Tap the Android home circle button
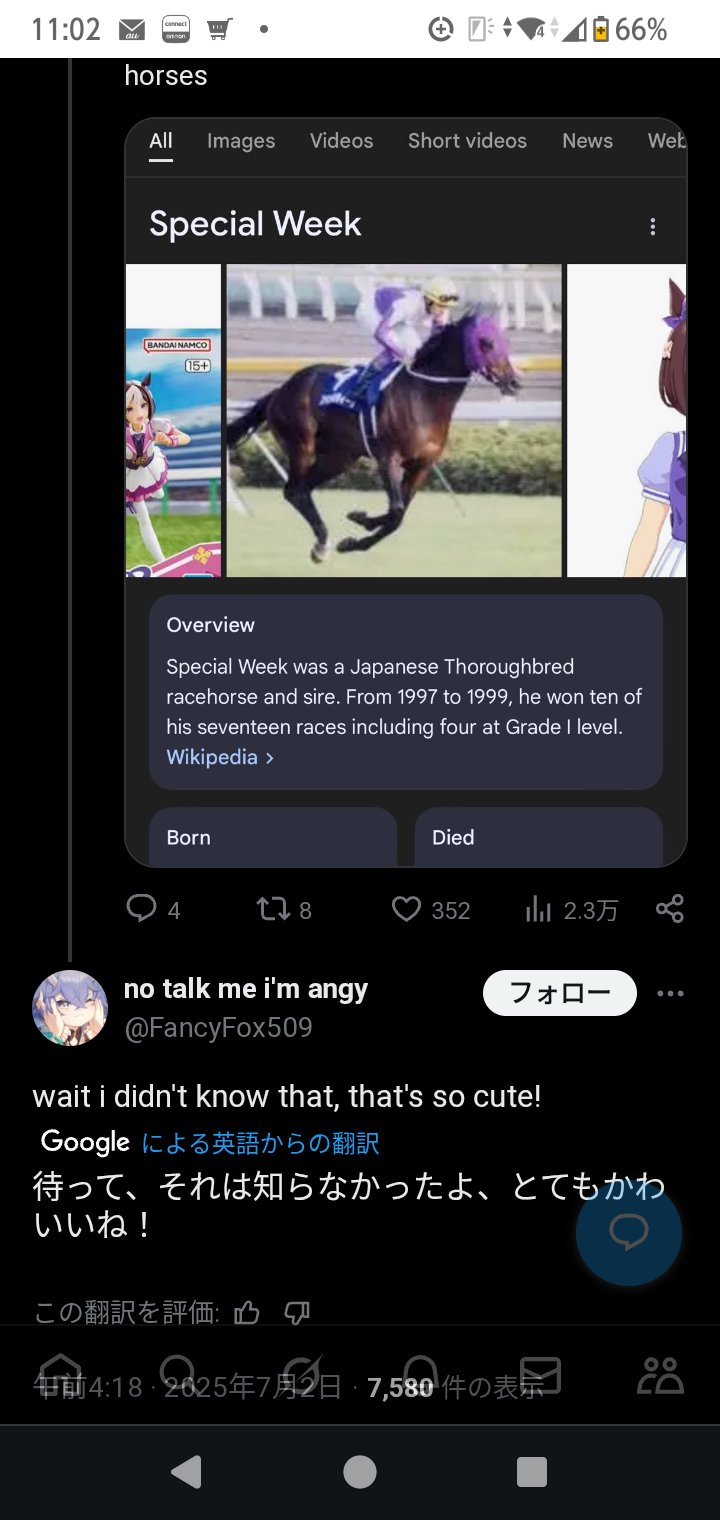 click(x=360, y=1472)
